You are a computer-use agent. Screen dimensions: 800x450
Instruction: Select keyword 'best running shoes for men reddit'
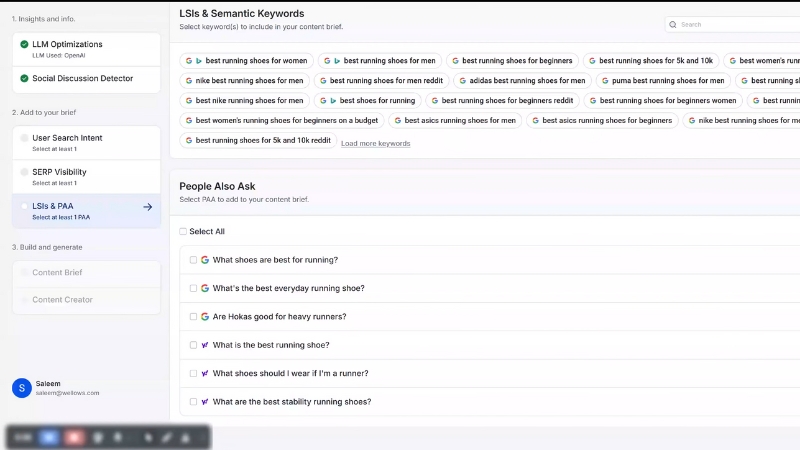tap(381, 81)
